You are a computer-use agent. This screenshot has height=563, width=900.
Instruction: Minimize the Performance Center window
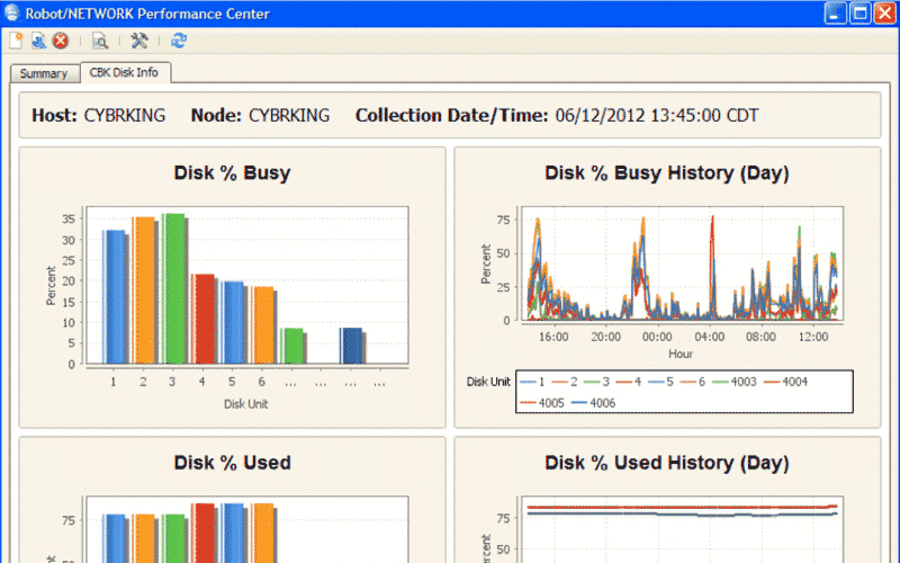tap(835, 13)
